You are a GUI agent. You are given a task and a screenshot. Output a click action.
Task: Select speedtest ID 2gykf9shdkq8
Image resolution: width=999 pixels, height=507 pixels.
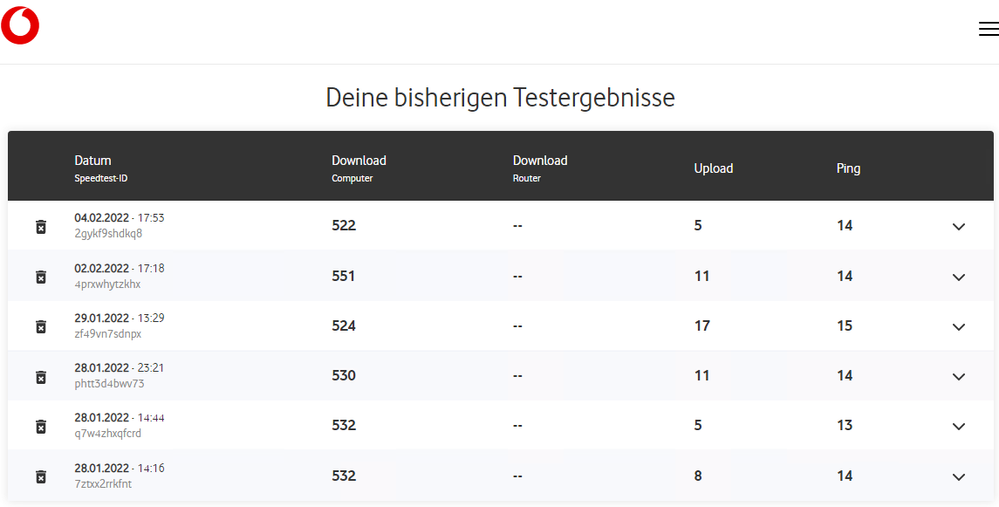pos(108,234)
